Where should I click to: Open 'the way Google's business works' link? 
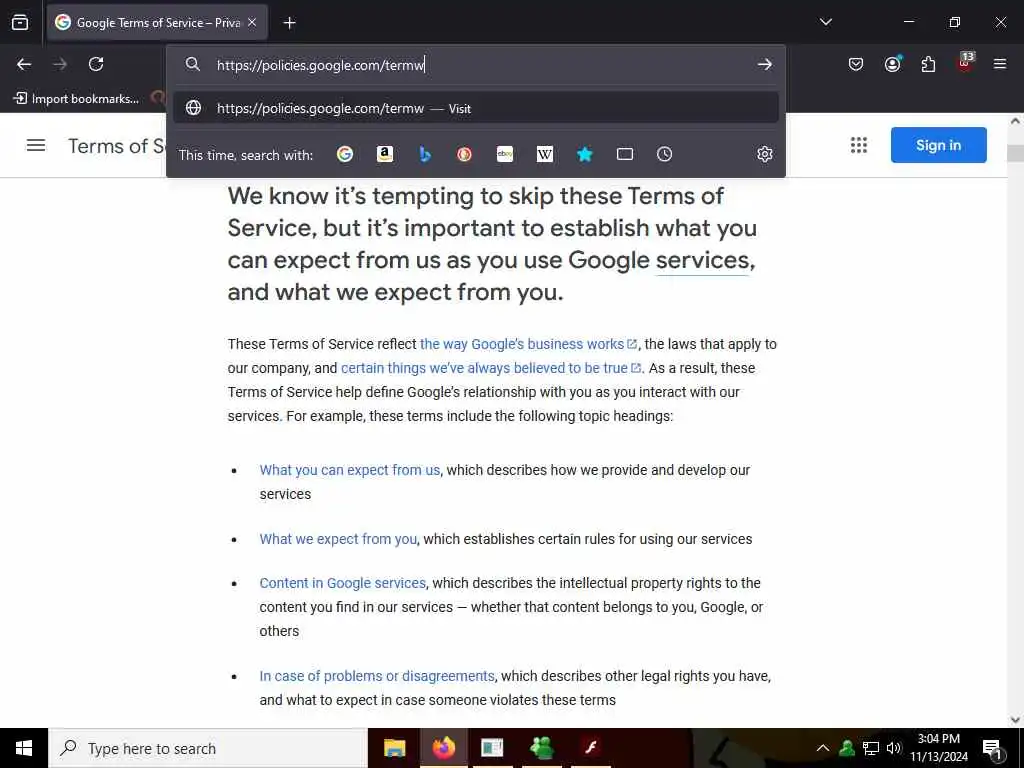528,344
